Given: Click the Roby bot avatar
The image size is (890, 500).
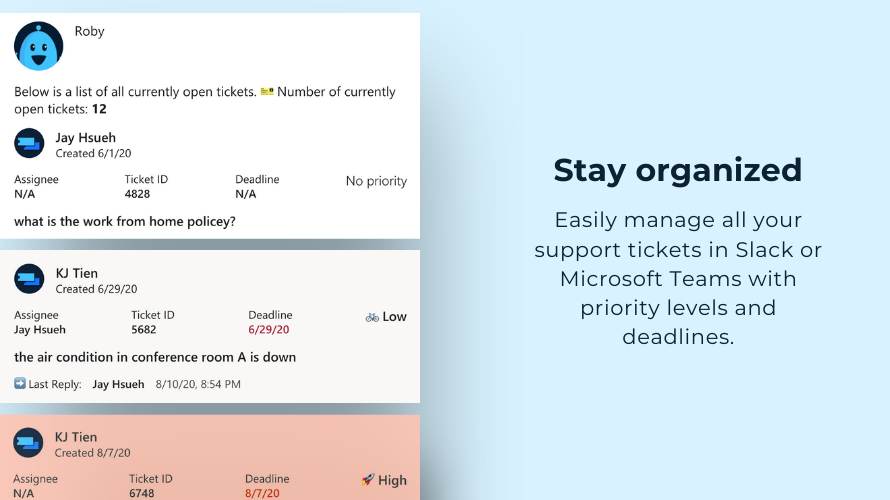Looking at the screenshot, I should [x=39, y=46].
